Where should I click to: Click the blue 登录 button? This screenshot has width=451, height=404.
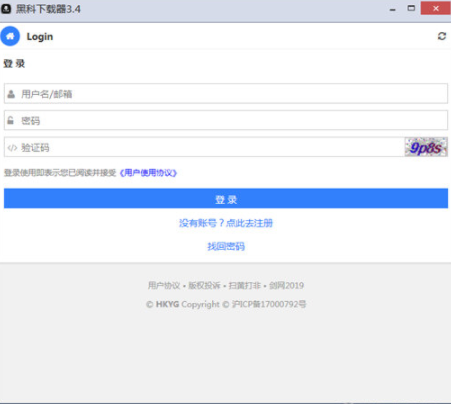pos(226,199)
